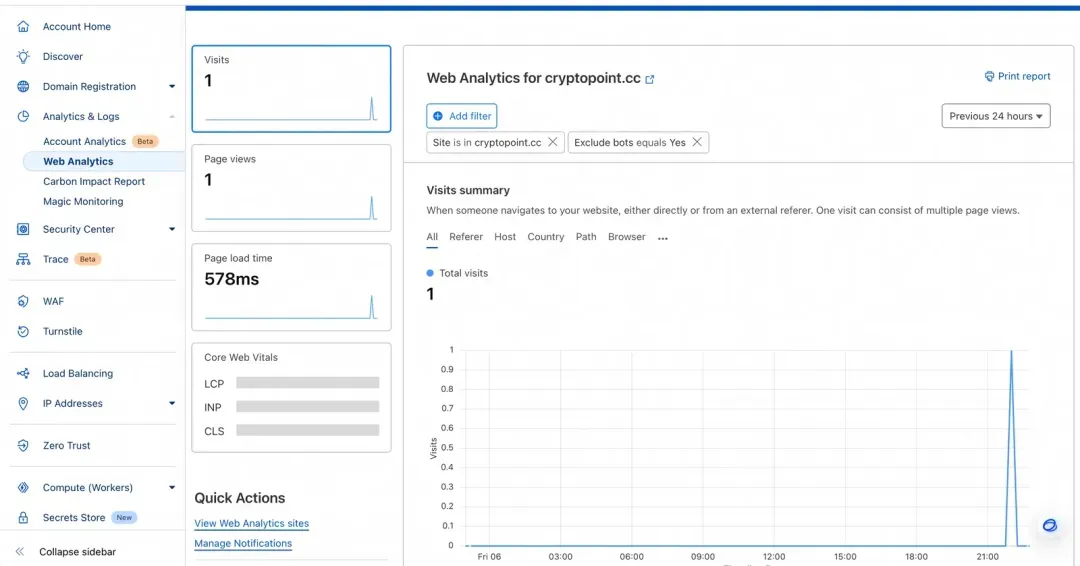
Task: Click the Load Balancing icon
Action: (23, 373)
